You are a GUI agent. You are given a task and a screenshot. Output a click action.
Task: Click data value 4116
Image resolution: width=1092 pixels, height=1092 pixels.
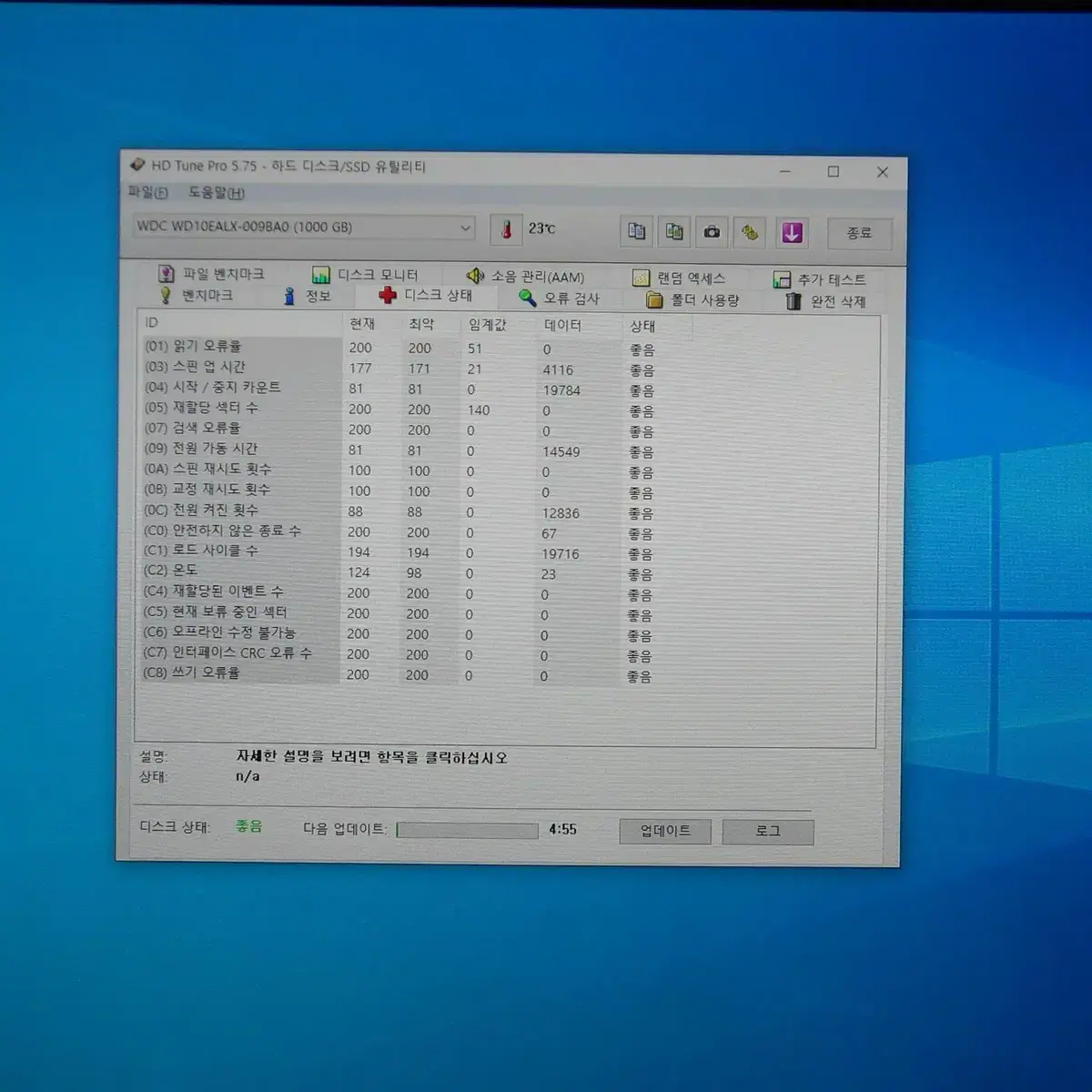(x=558, y=369)
